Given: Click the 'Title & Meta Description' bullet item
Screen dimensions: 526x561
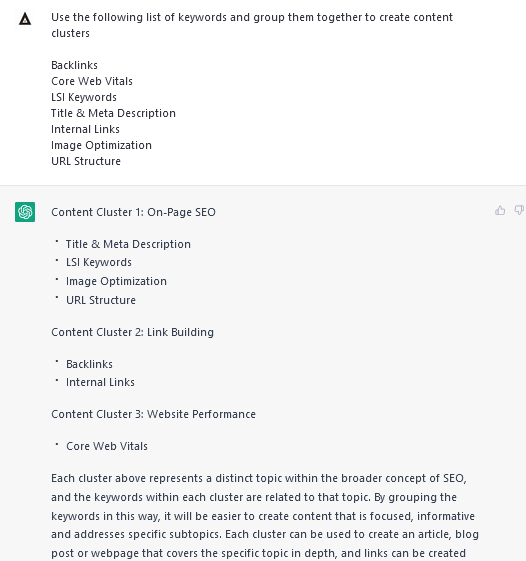Looking at the screenshot, I should point(128,244).
